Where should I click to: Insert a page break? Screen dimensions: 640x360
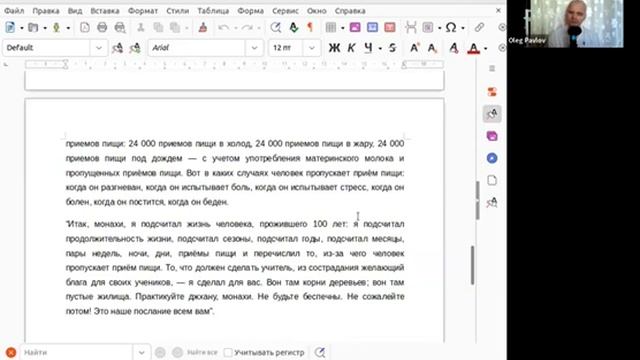coord(411,27)
